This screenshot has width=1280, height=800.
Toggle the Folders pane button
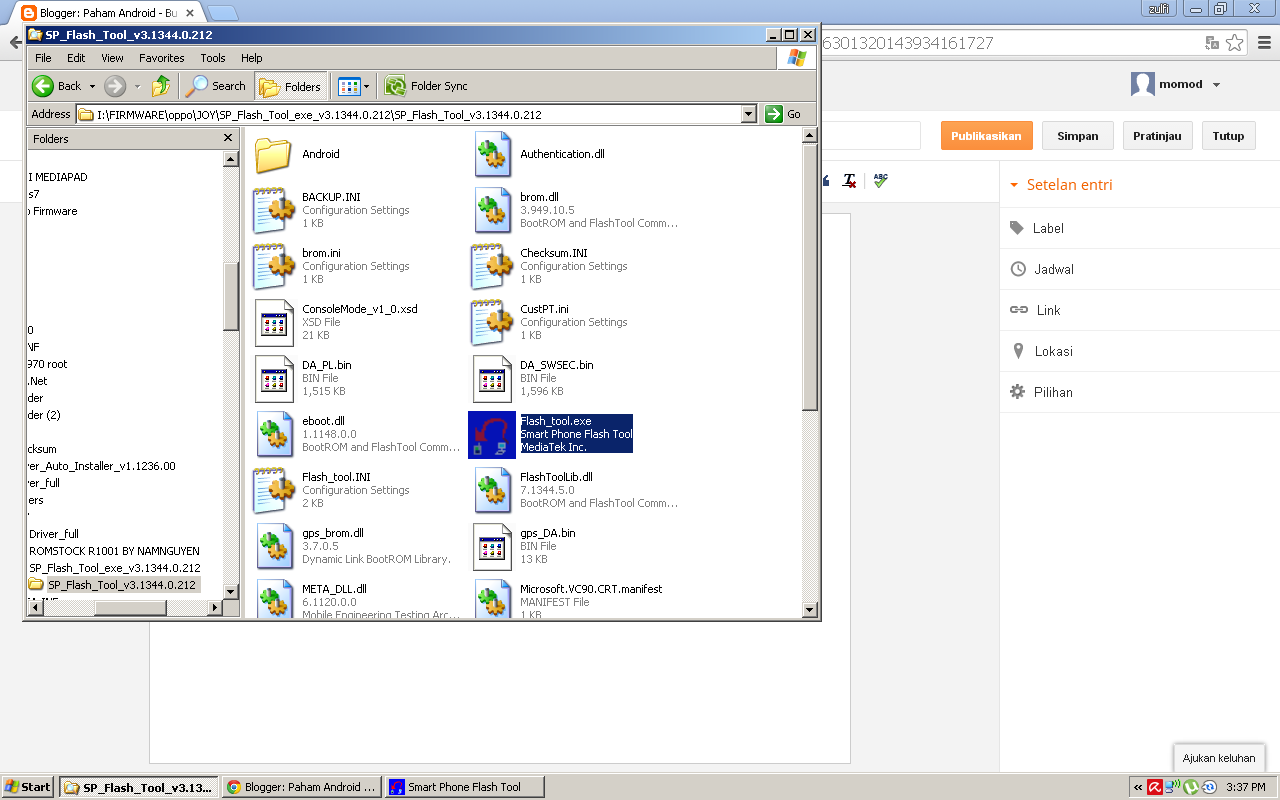click(290, 86)
